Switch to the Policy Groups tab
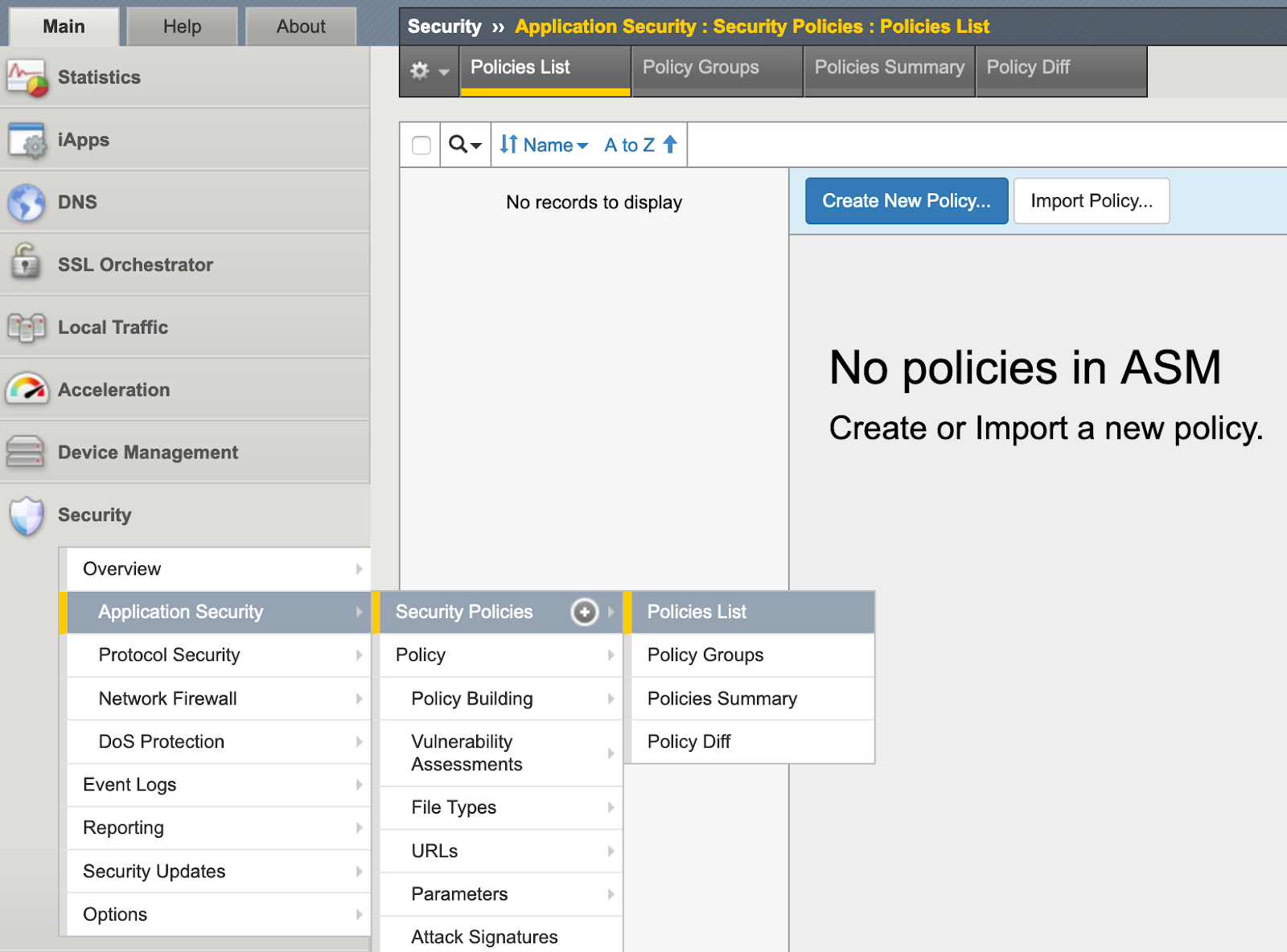The image size is (1287, 952). pos(699,68)
